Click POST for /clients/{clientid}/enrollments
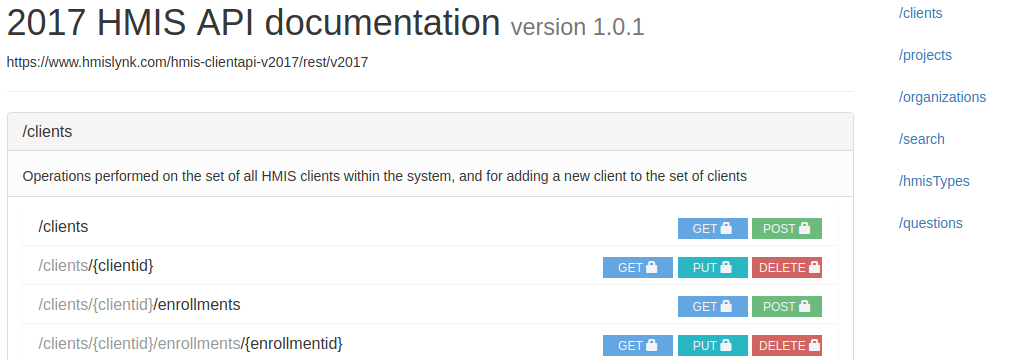This screenshot has width=1021, height=360. pos(787,307)
